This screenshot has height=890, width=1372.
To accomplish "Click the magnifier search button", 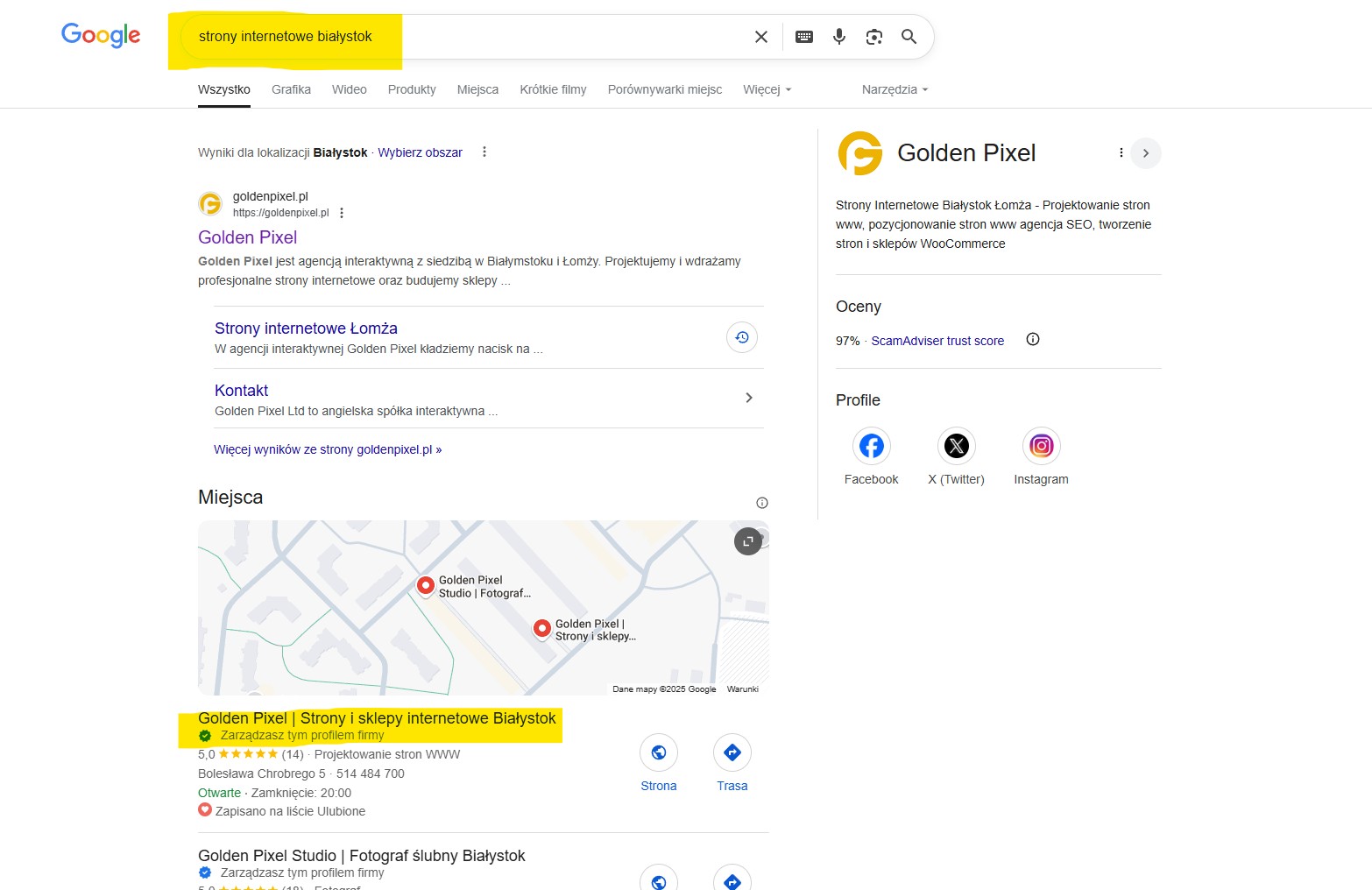I will [909, 37].
